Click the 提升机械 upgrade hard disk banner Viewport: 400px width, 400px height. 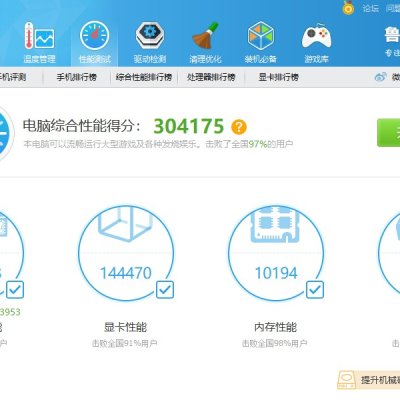368,380
